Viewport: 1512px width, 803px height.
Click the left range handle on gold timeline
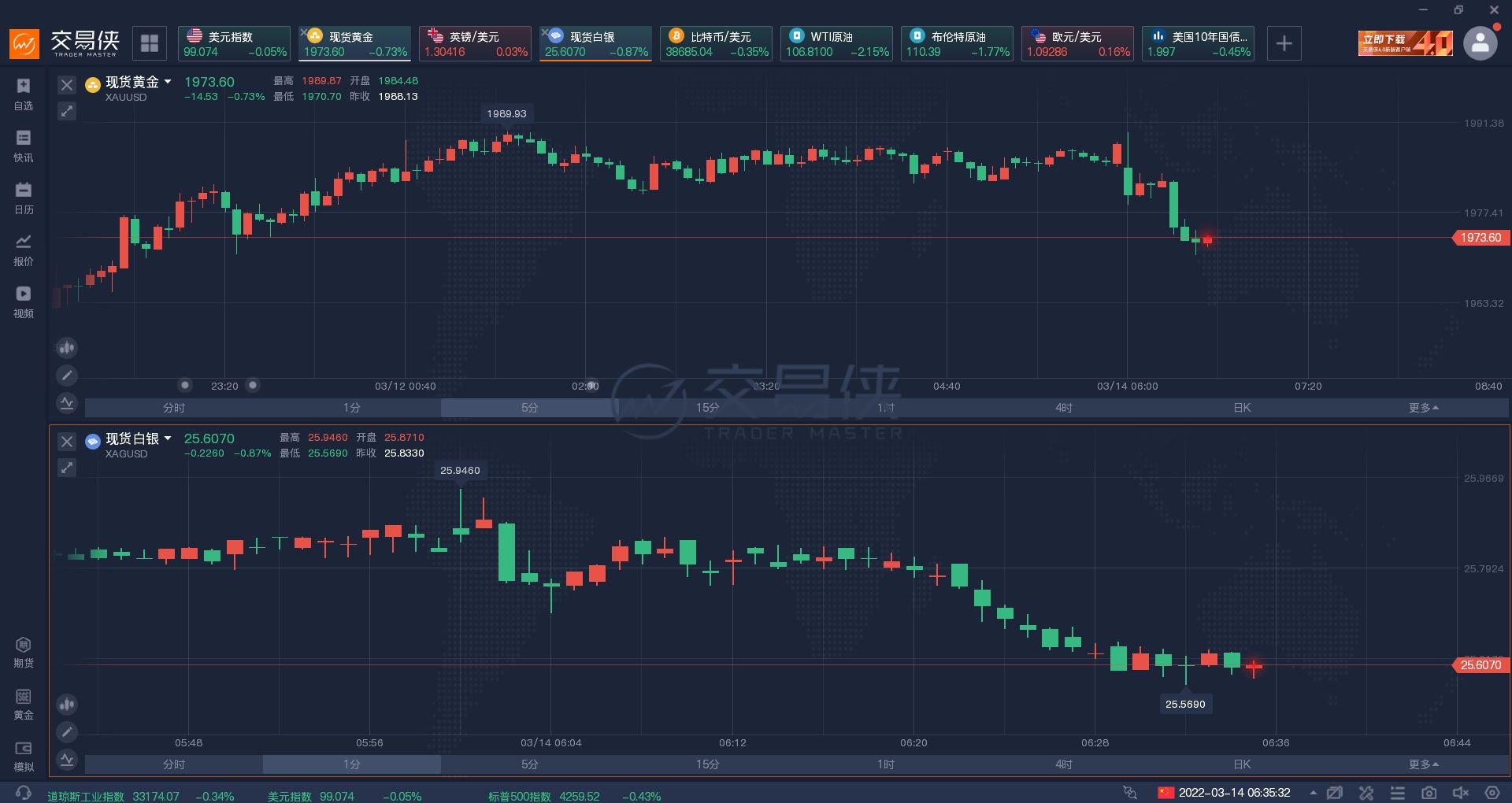(x=185, y=385)
